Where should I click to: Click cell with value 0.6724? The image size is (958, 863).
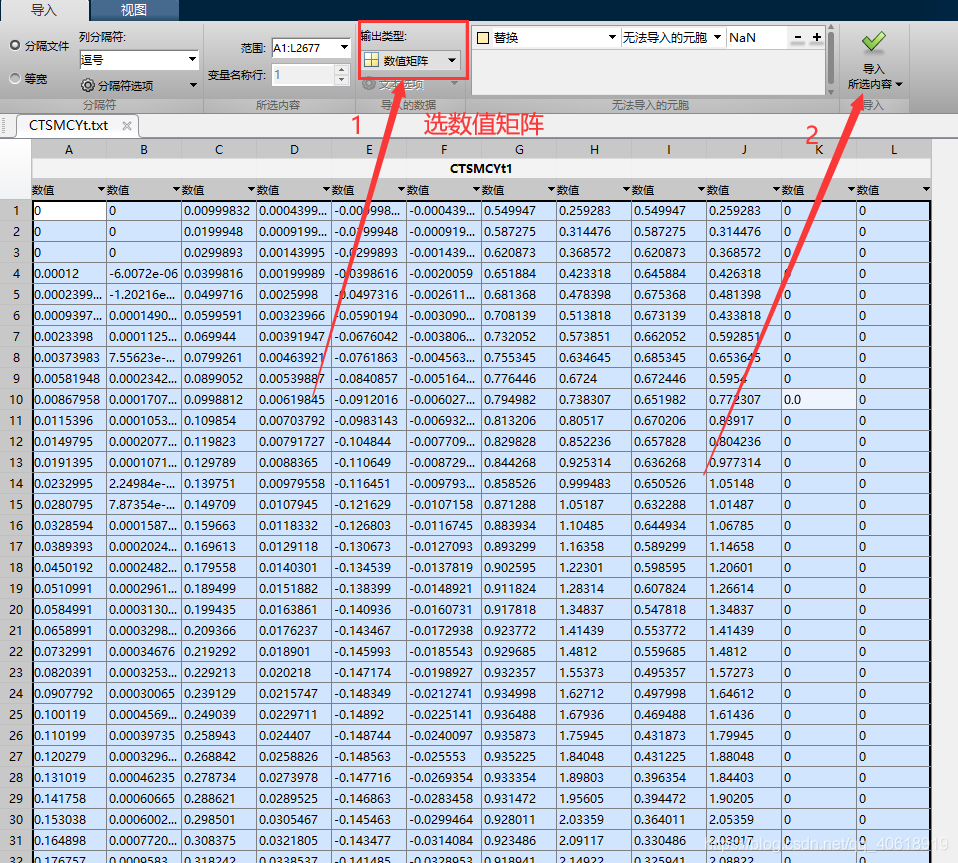tap(594, 379)
